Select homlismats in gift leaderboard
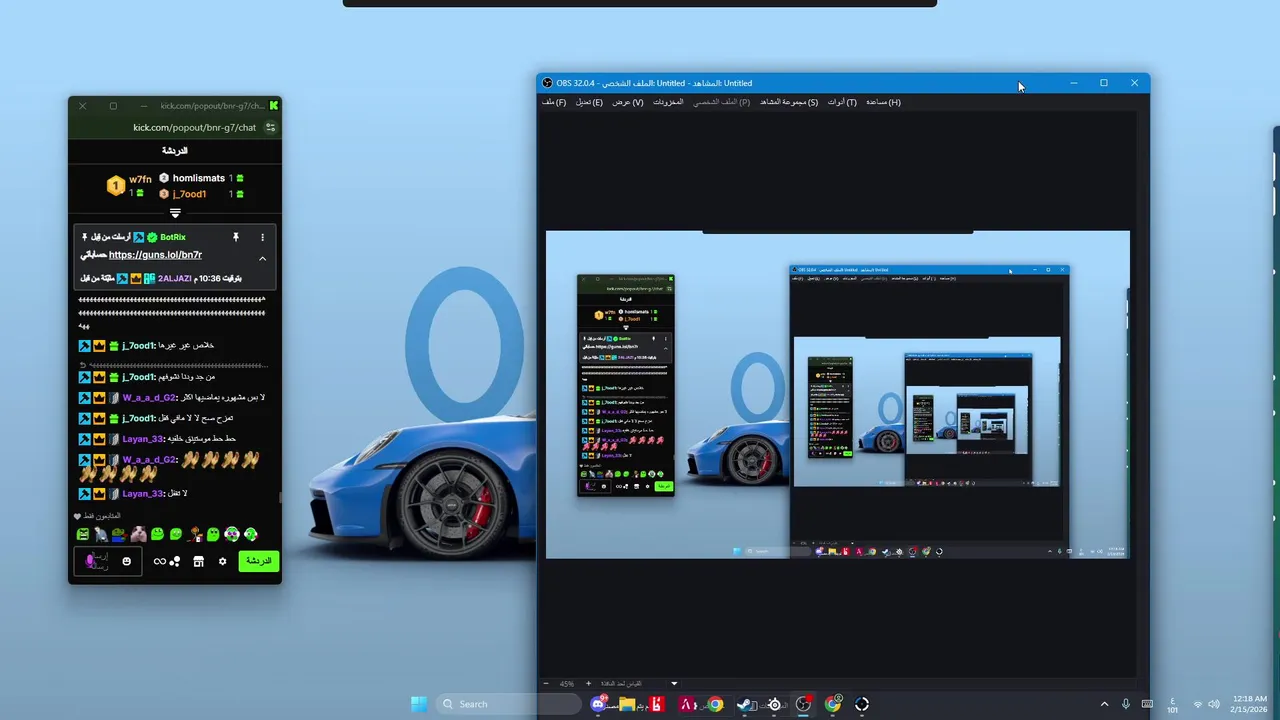Viewport: 1280px width, 720px height. tap(199, 178)
